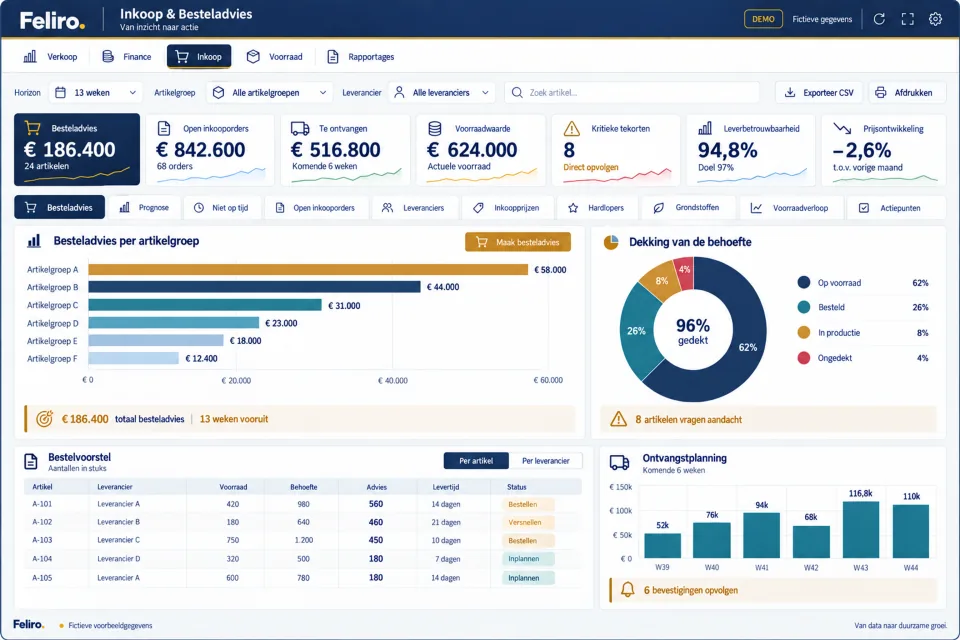The width and height of the screenshot is (960, 640).
Task: Switch the table to Per artikel view
Action: coord(476,461)
